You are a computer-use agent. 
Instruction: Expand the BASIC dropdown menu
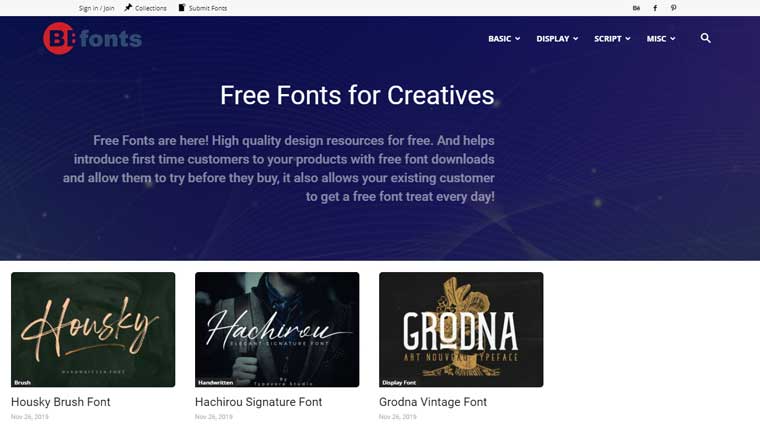tap(504, 39)
